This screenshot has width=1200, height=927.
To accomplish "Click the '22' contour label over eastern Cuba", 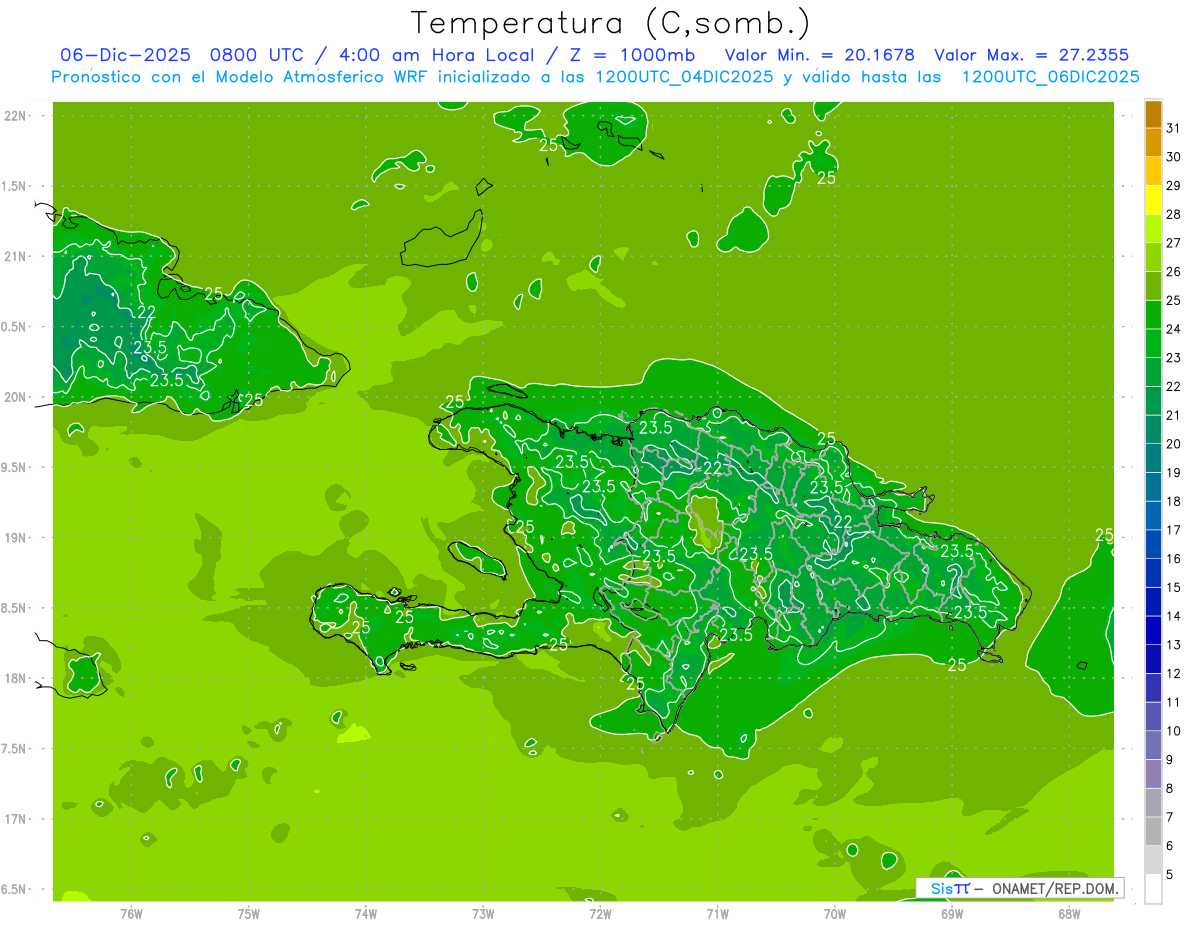I will tap(146, 312).
